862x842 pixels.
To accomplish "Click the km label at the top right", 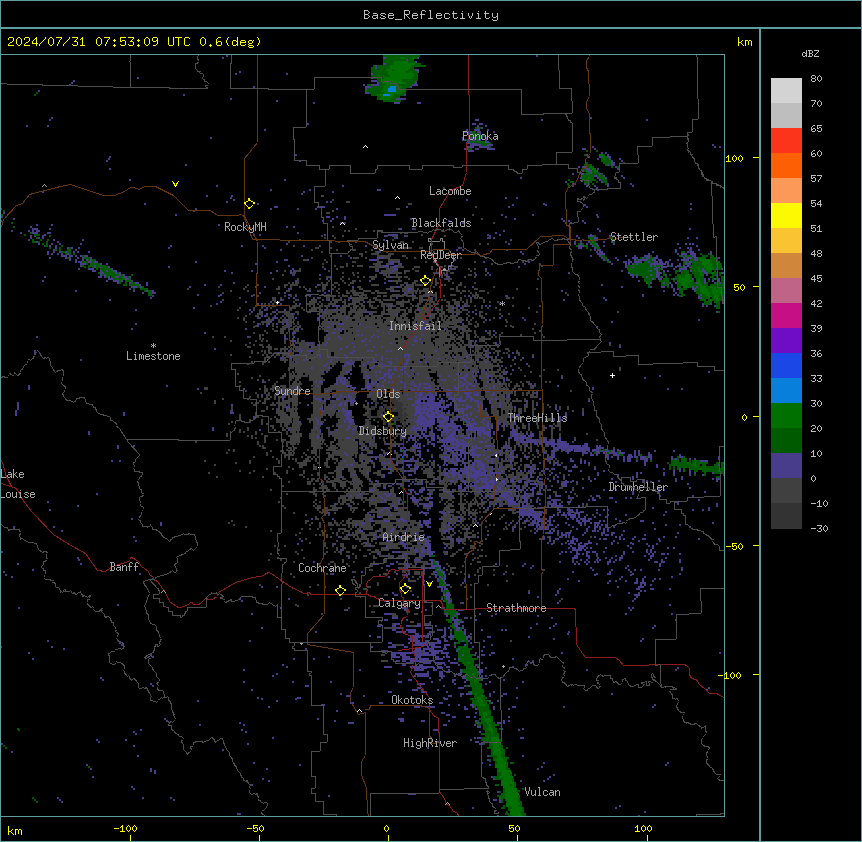I will coord(745,42).
